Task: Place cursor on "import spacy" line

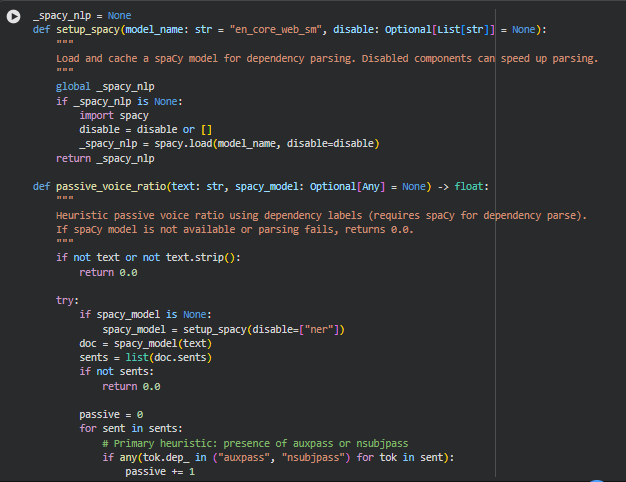Action: (114, 115)
